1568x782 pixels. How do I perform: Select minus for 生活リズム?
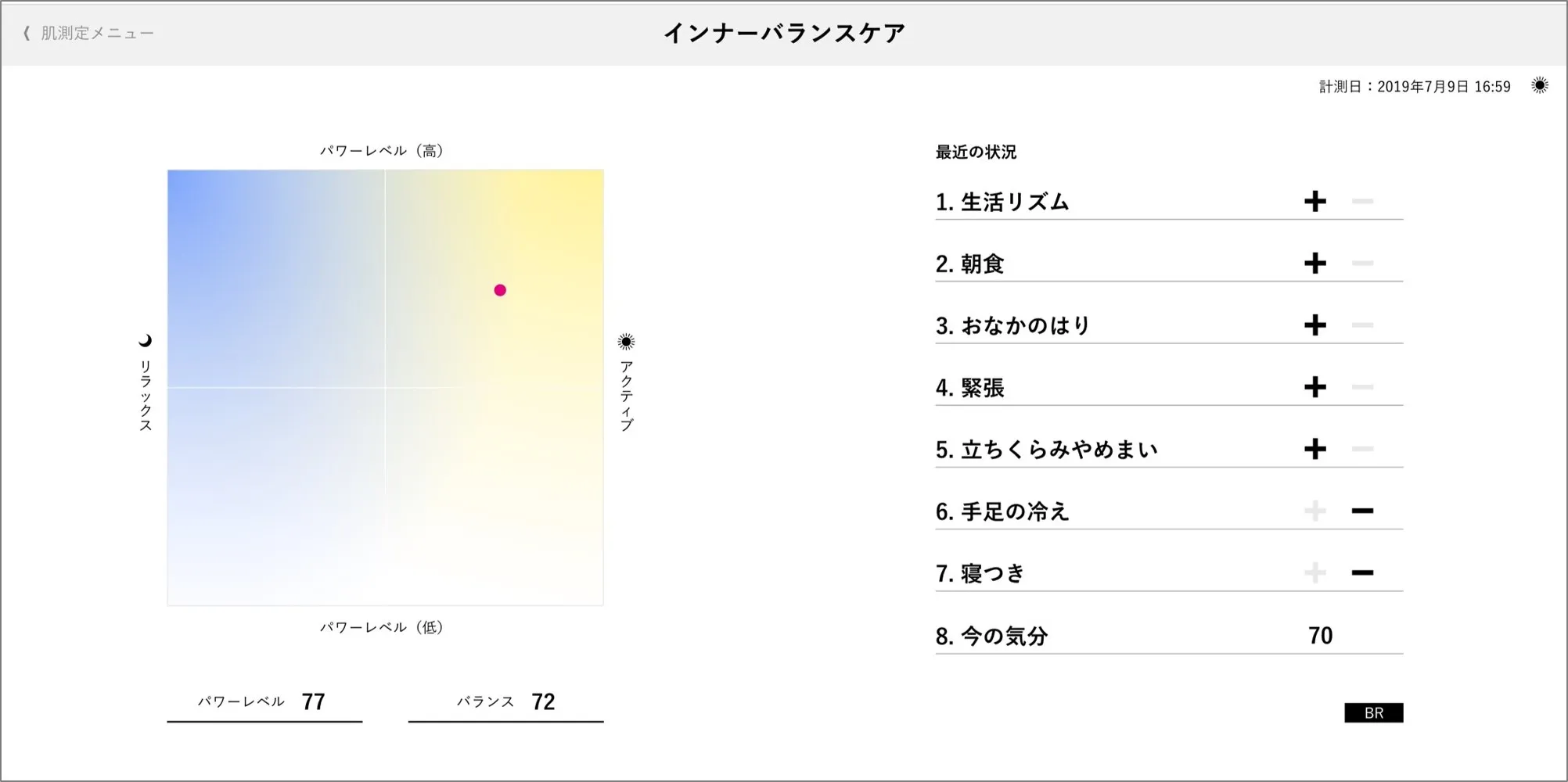1362,202
